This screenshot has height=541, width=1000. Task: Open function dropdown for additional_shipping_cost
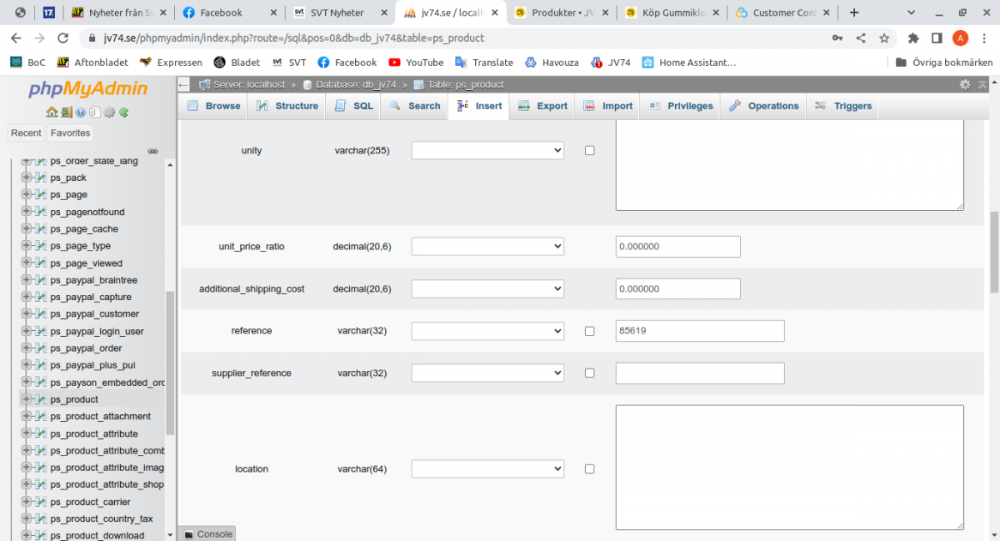click(488, 289)
